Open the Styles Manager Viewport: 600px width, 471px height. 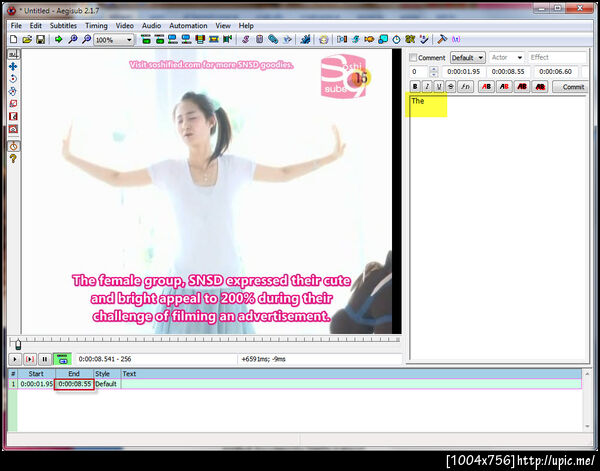246,39
